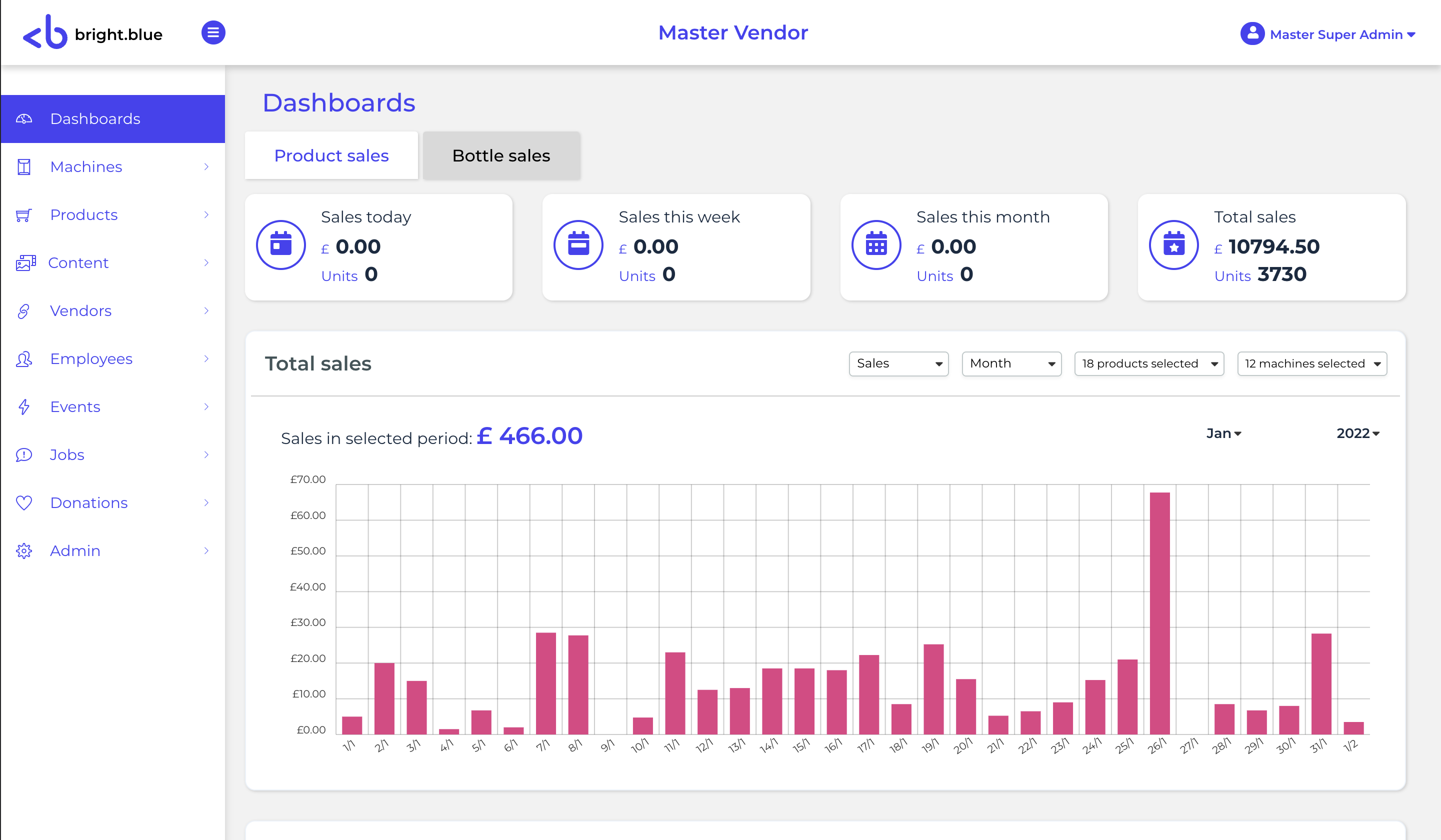The width and height of the screenshot is (1441, 840).
Task: Click the Donations heart icon
Action: [23, 502]
